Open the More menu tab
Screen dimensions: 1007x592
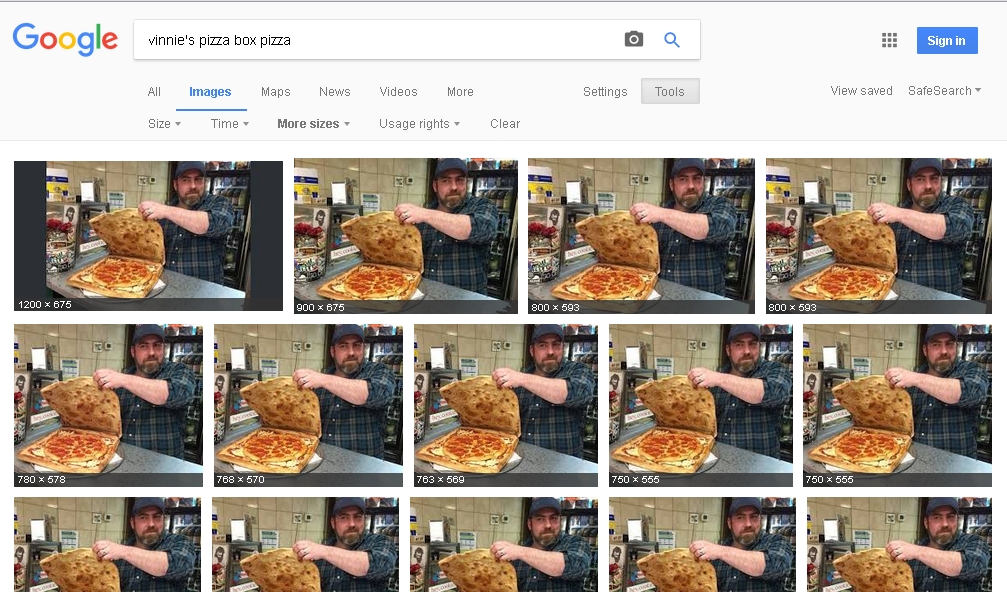460,92
